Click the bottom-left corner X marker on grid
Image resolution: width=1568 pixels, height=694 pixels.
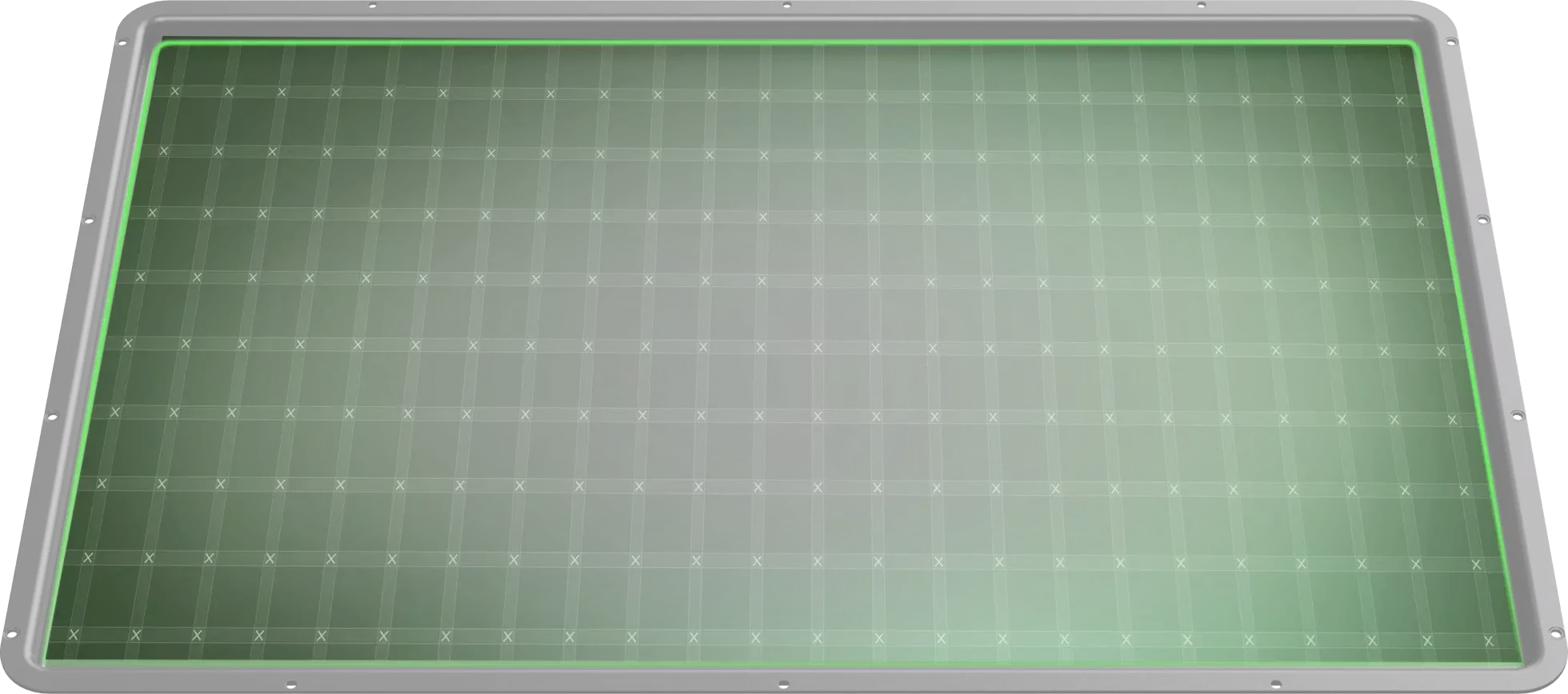click(x=74, y=634)
